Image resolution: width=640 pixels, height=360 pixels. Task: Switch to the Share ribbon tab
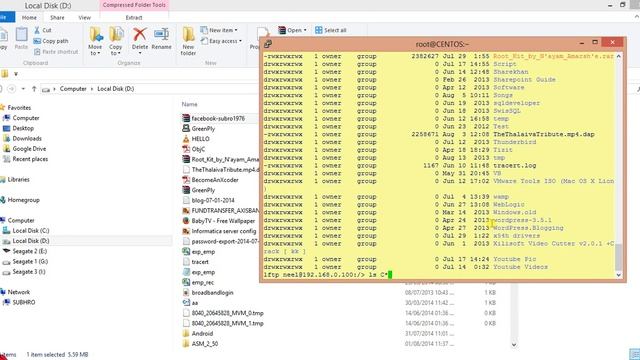[x=57, y=18]
